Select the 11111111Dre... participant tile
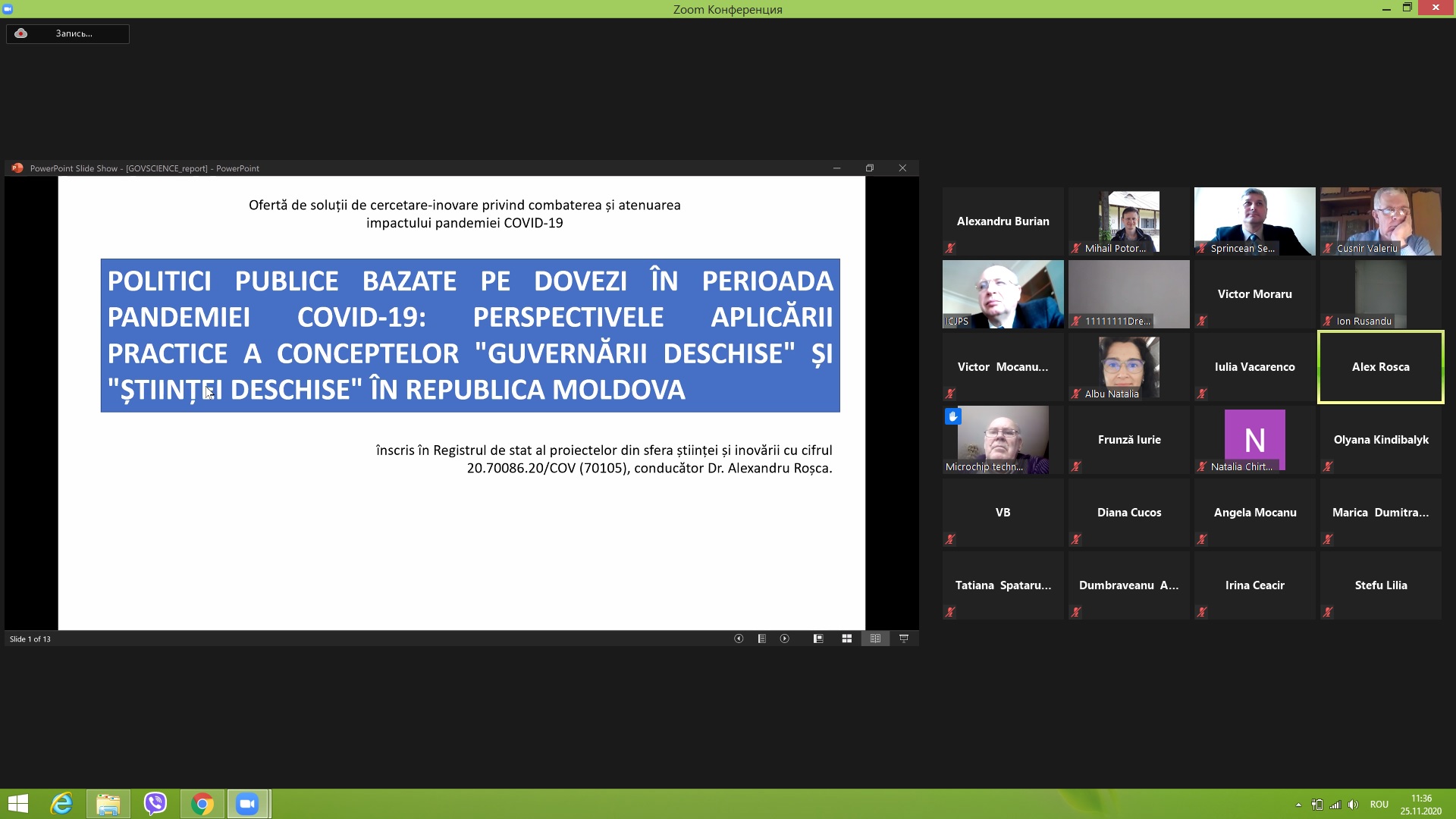1456x819 pixels. pyautogui.click(x=1128, y=294)
